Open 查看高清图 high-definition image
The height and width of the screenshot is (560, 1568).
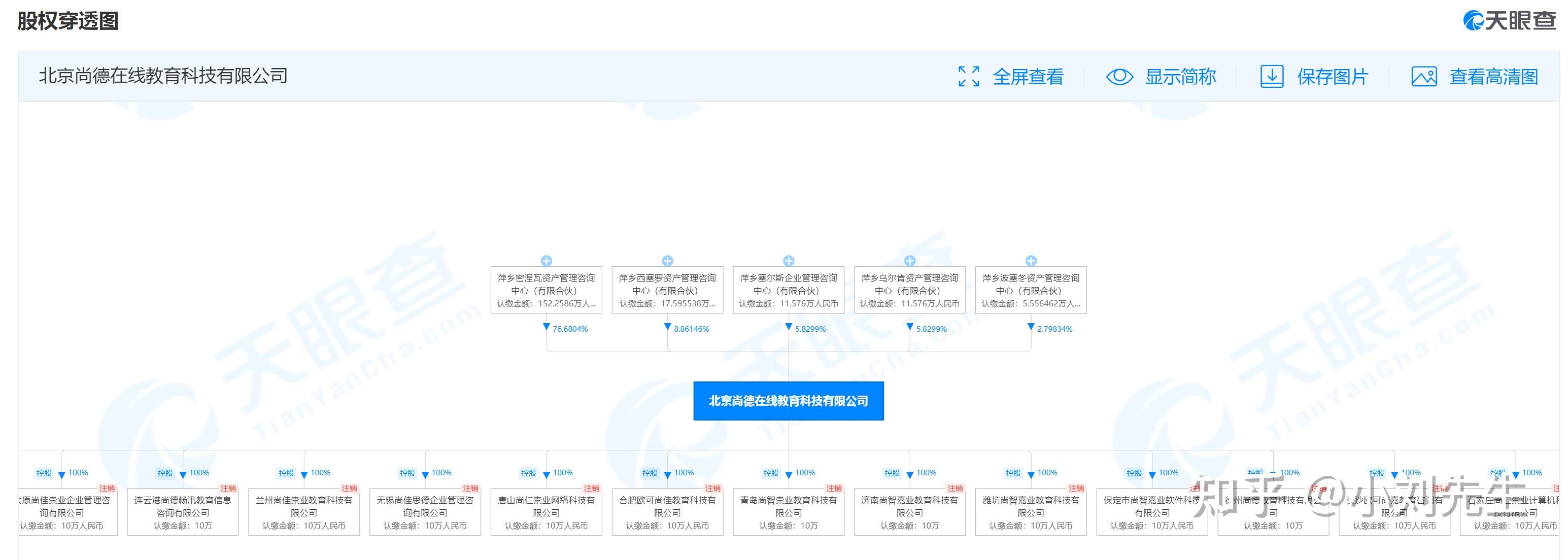coord(1494,77)
